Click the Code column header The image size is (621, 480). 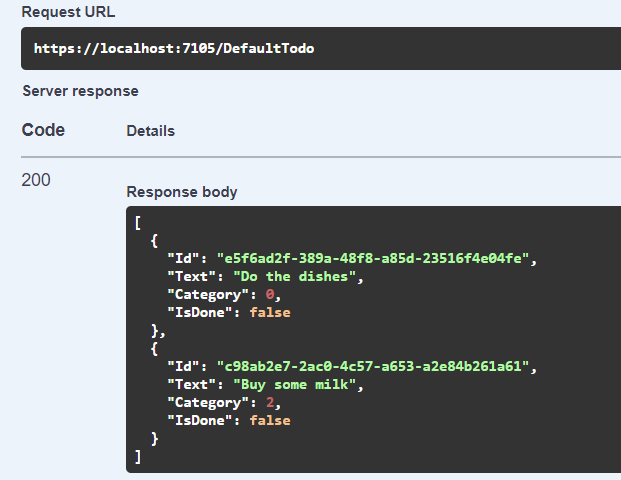[x=43, y=130]
